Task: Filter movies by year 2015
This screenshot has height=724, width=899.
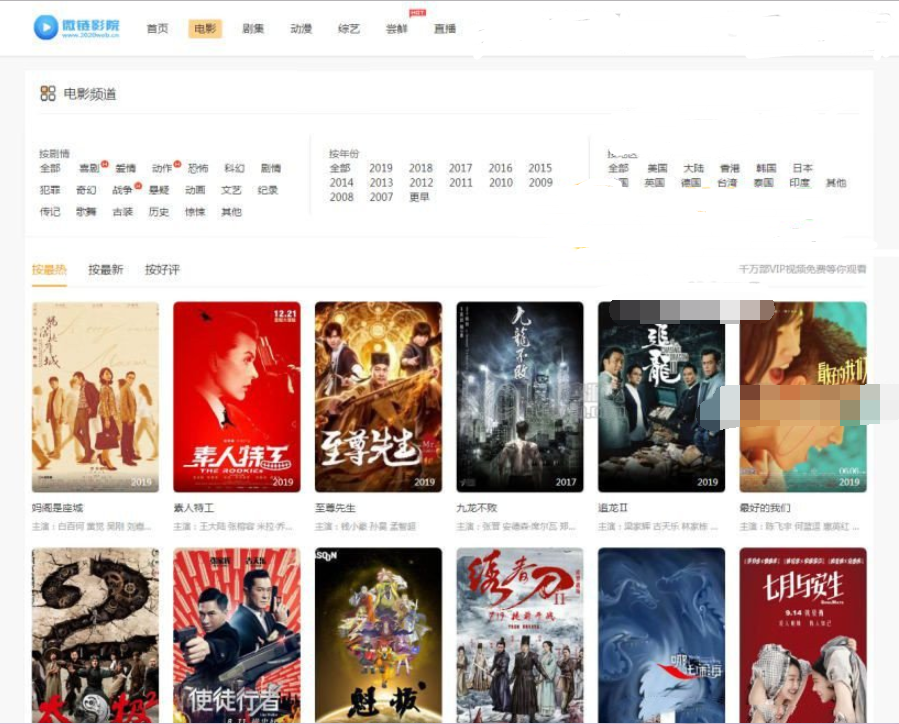Action: [x=540, y=168]
